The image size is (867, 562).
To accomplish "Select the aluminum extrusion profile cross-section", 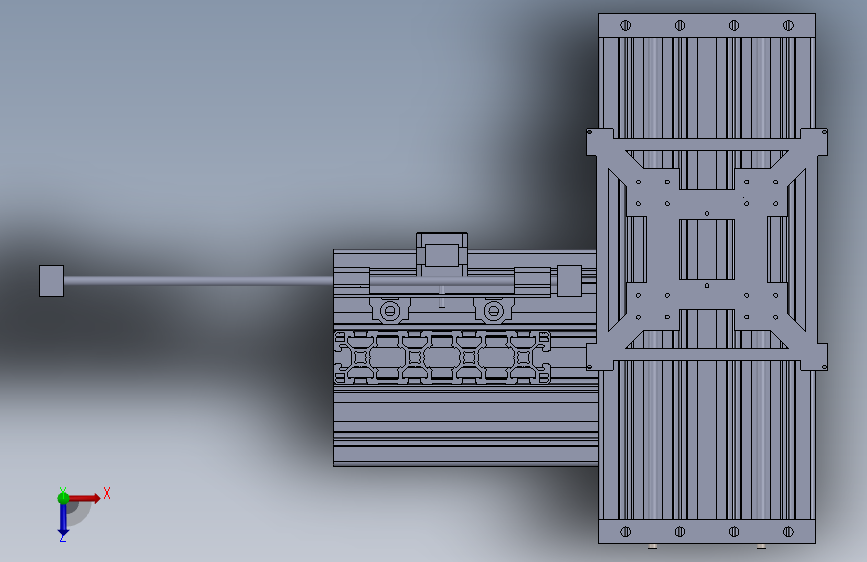I will click(x=442, y=357).
